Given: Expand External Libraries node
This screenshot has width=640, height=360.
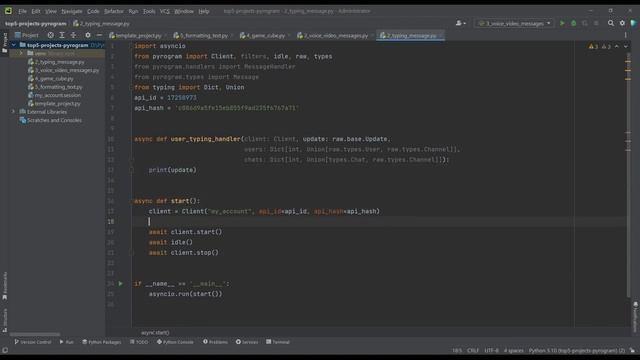Looking at the screenshot, I should coord(13,111).
